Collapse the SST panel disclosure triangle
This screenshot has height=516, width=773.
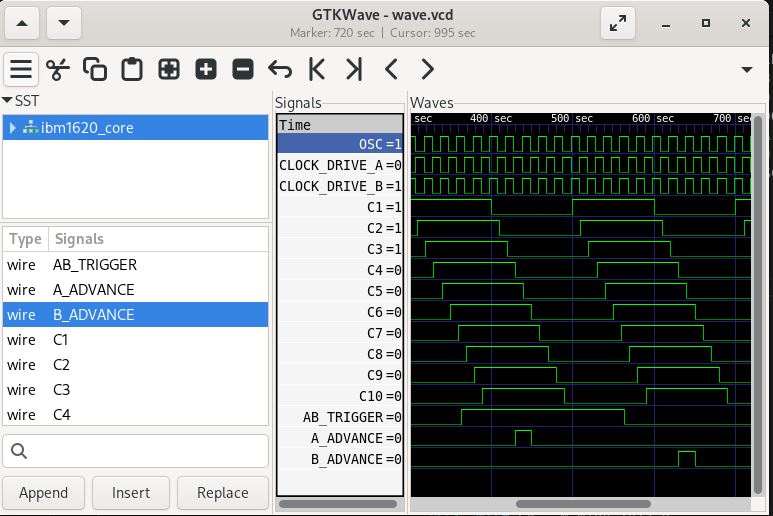tap(7, 101)
